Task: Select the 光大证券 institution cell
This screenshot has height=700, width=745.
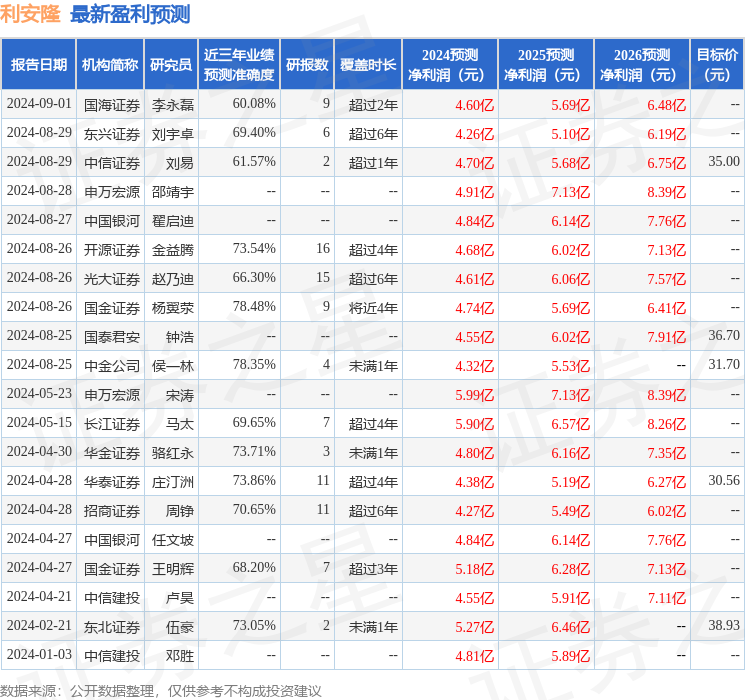Action: pyautogui.click(x=112, y=279)
